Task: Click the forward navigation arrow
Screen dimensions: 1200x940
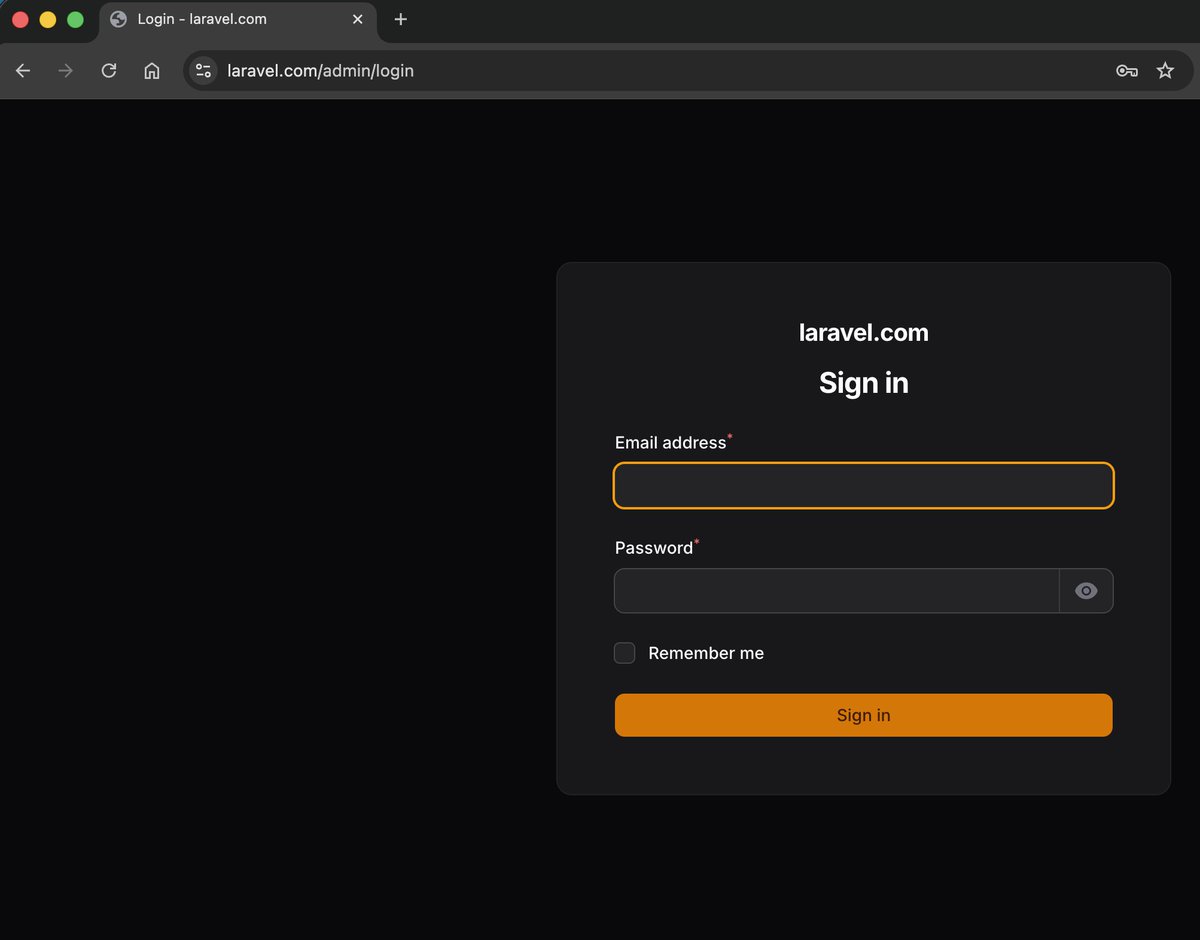Action: 65,70
